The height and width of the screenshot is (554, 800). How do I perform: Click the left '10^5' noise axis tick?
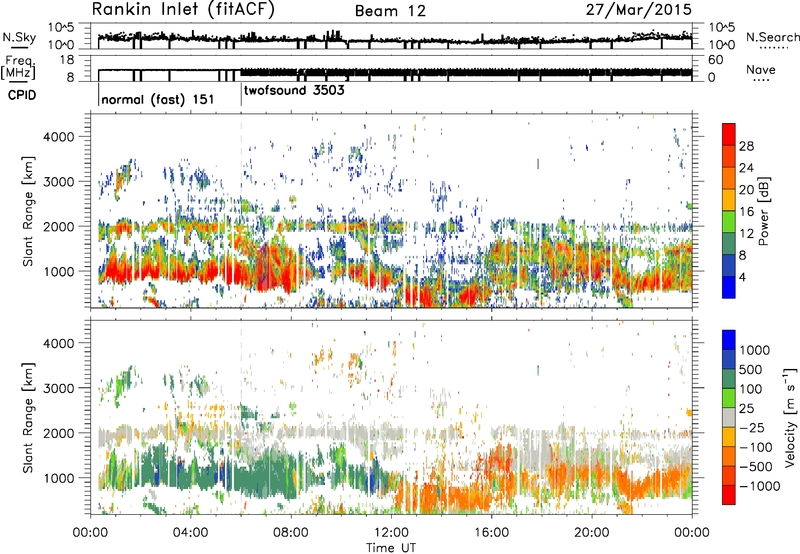click(61, 28)
